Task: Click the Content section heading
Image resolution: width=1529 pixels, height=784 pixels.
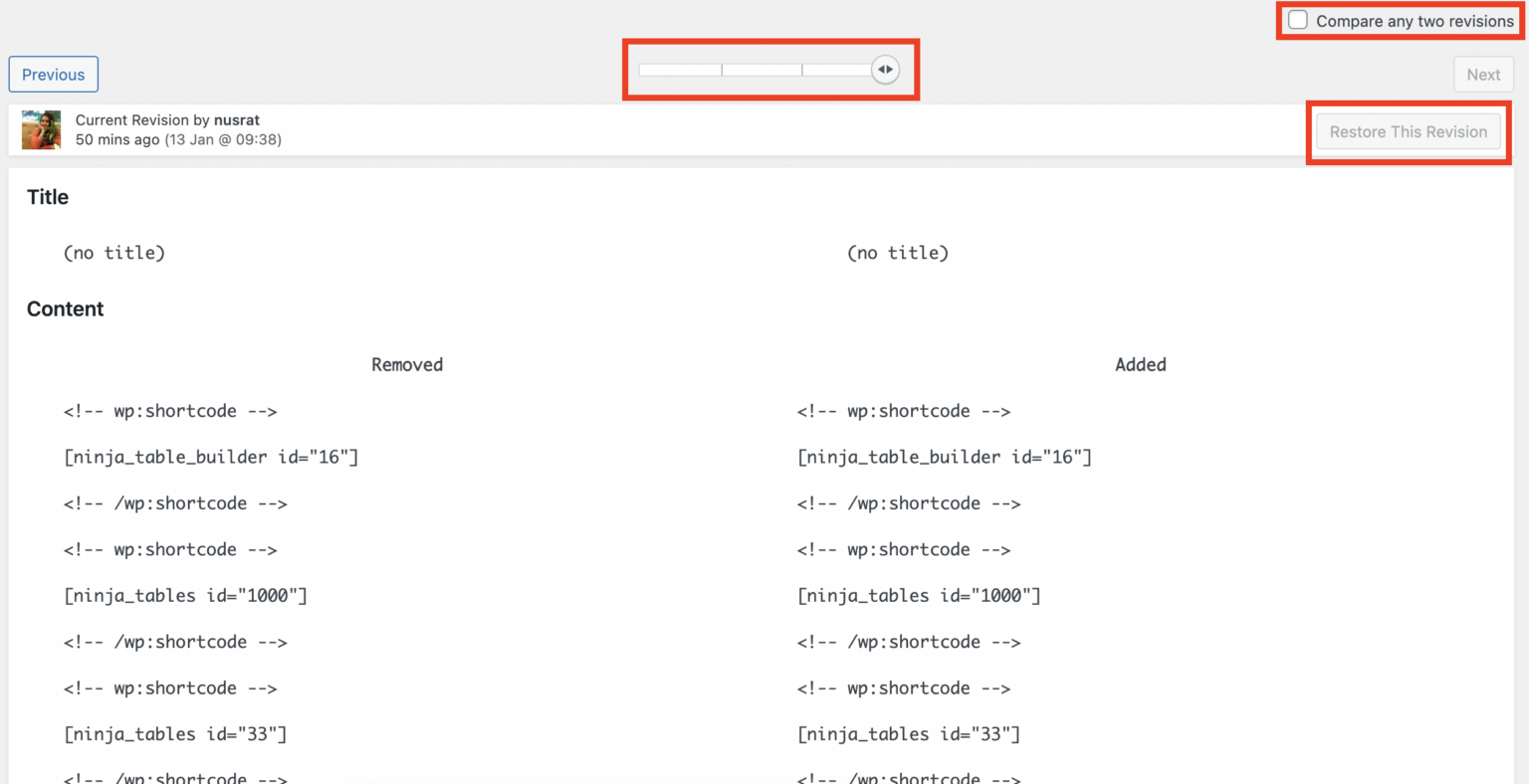Action: tap(65, 308)
